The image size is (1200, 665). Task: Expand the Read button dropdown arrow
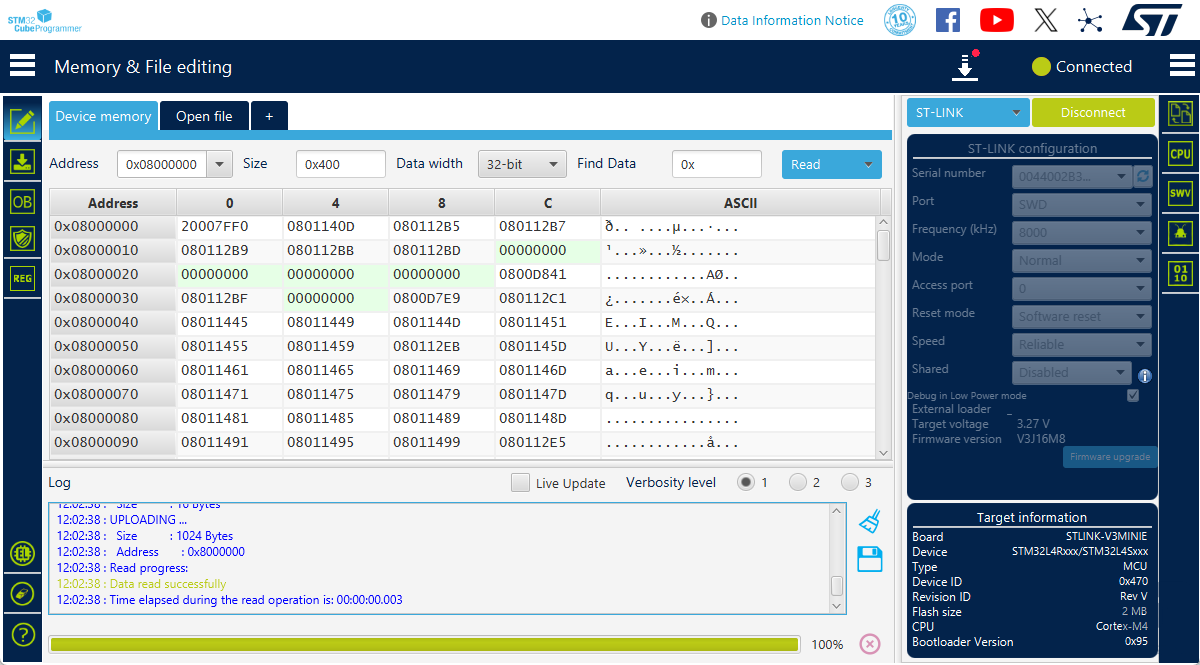tap(866, 164)
